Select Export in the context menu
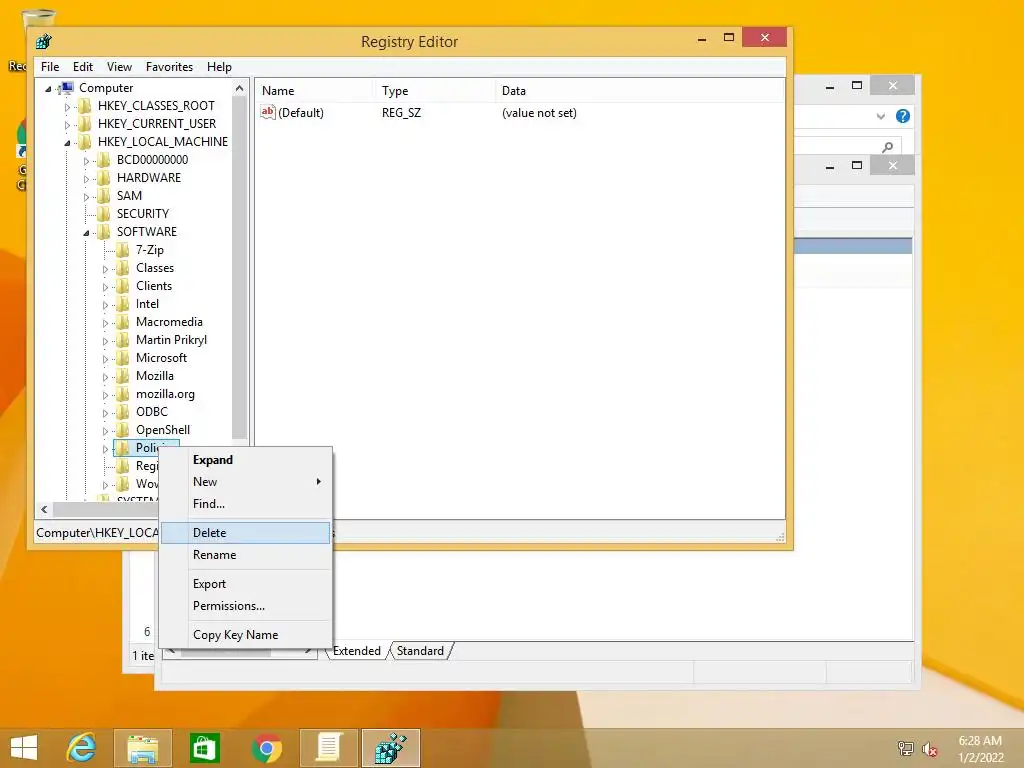This screenshot has height=768, width=1024. [246, 584]
